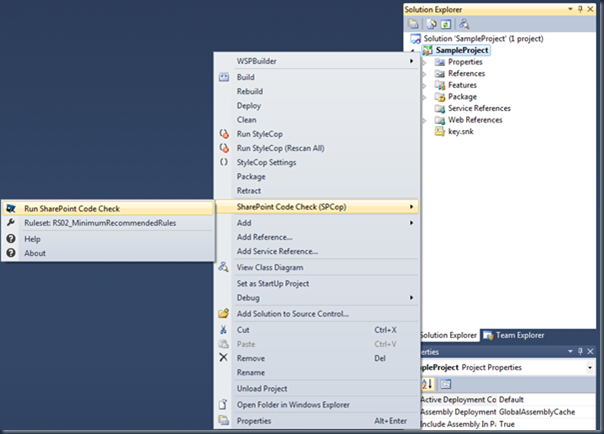Click the Property Pages icon in Properties panel
Viewport: 604px width, 434px height.
pyautogui.click(x=446, y=384)
